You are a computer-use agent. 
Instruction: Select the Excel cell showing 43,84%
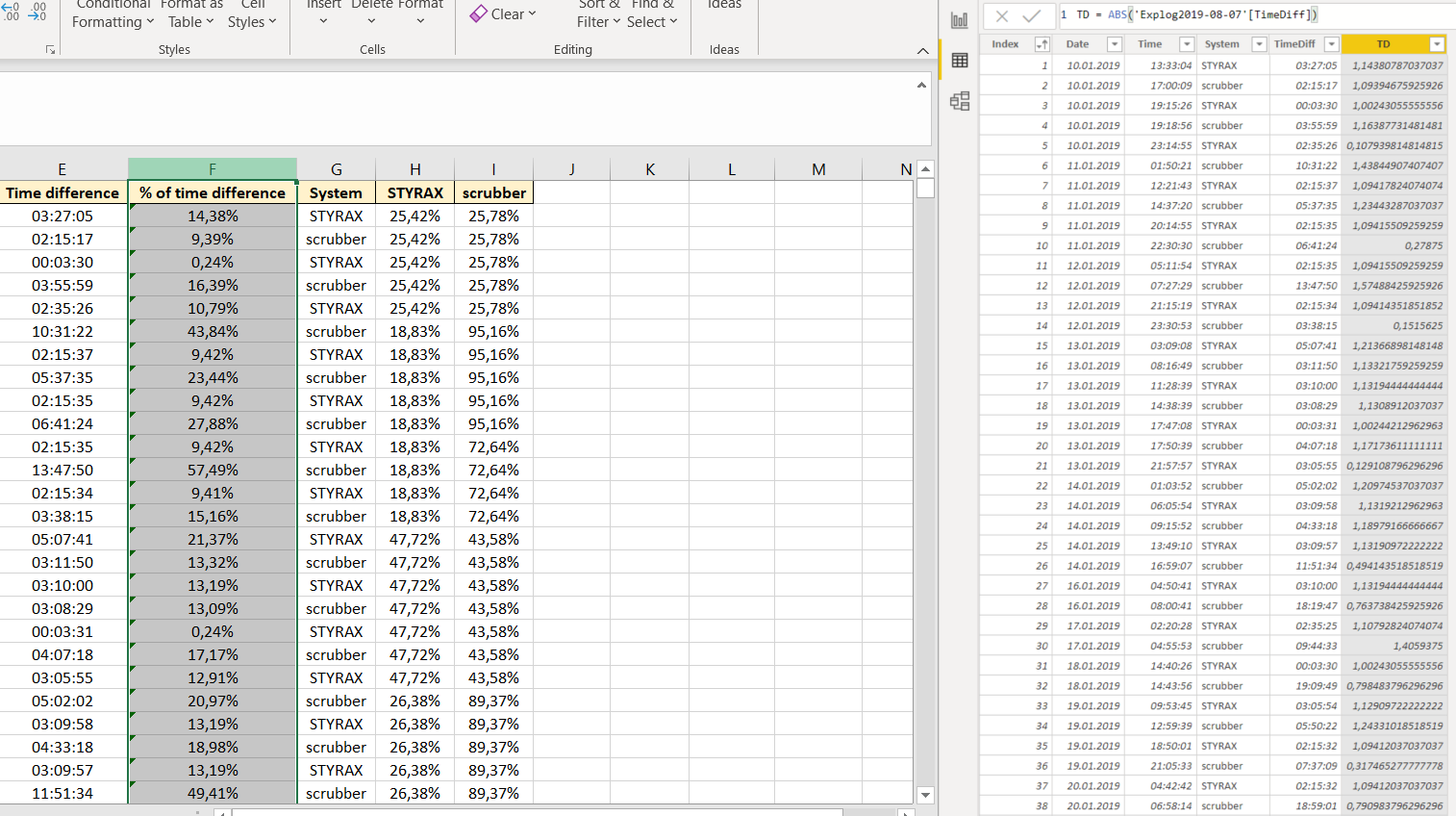213,331
